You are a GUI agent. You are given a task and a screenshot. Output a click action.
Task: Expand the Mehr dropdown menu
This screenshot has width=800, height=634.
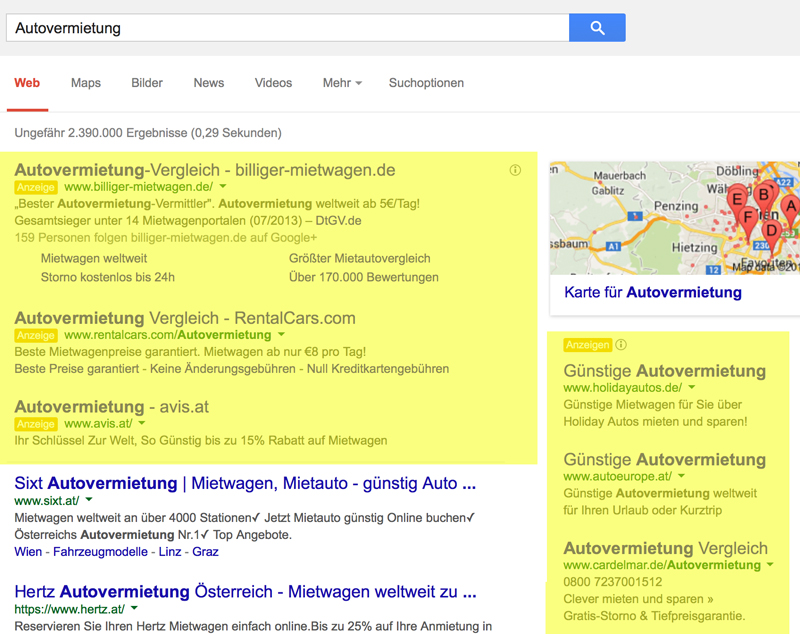(342, 83)
